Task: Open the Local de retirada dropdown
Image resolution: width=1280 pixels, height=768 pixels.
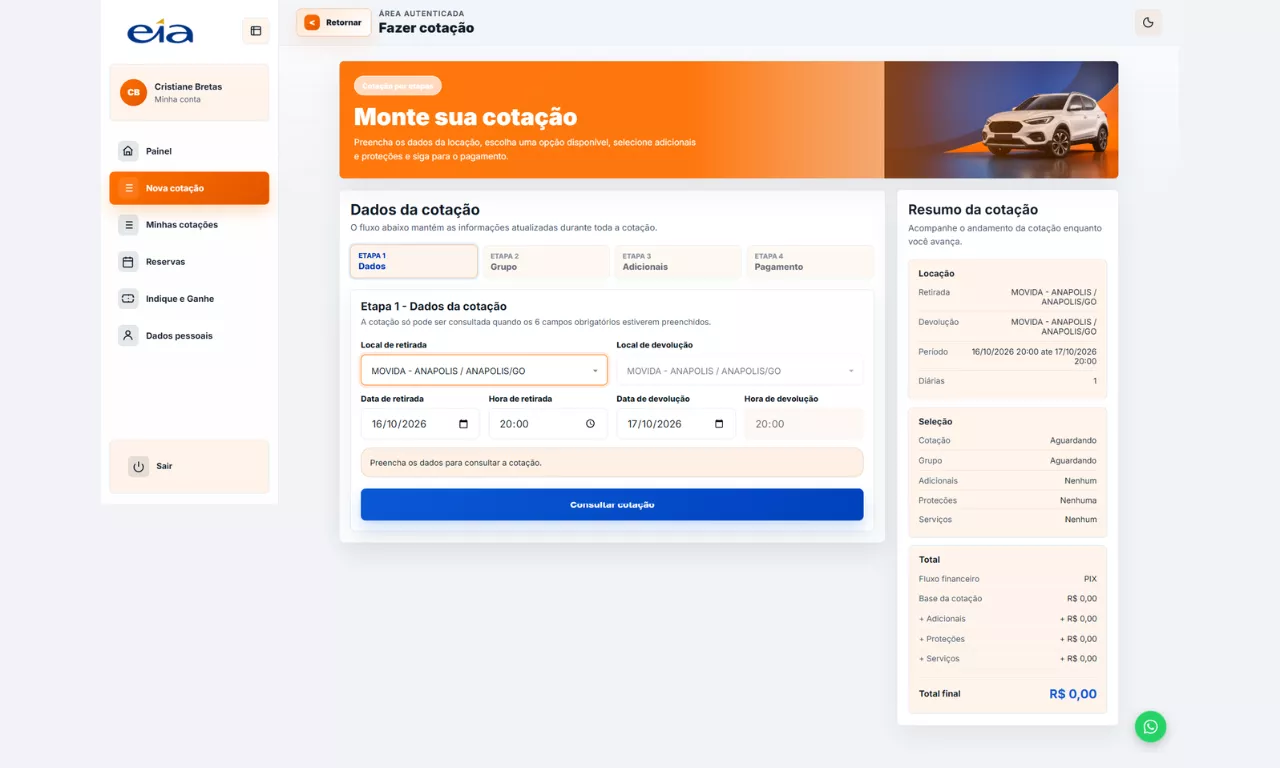Action: pyautogui.click(x=484, y=370)
